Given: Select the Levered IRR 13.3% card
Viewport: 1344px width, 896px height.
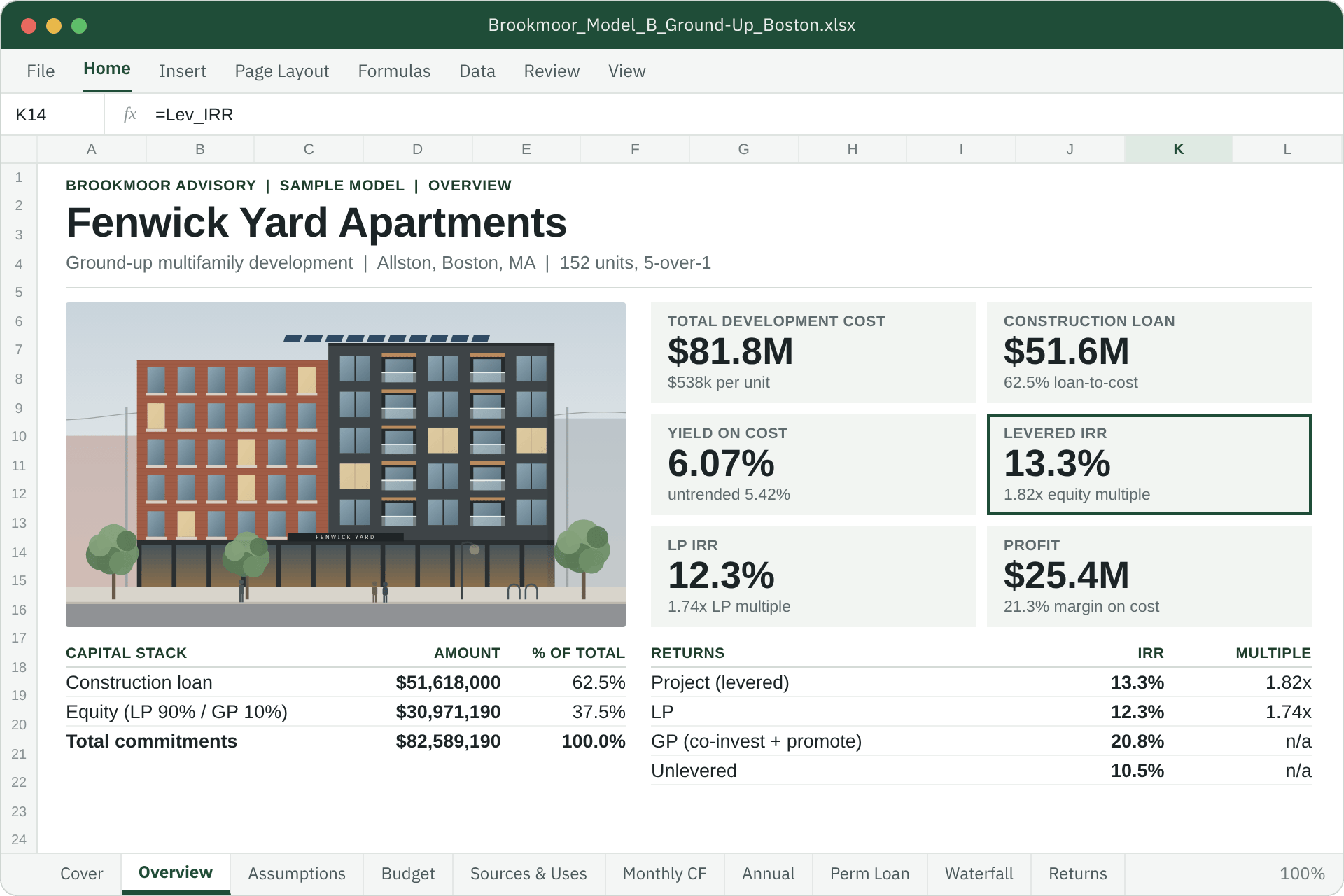Looking at the screenshot, I should point(1149,465).
